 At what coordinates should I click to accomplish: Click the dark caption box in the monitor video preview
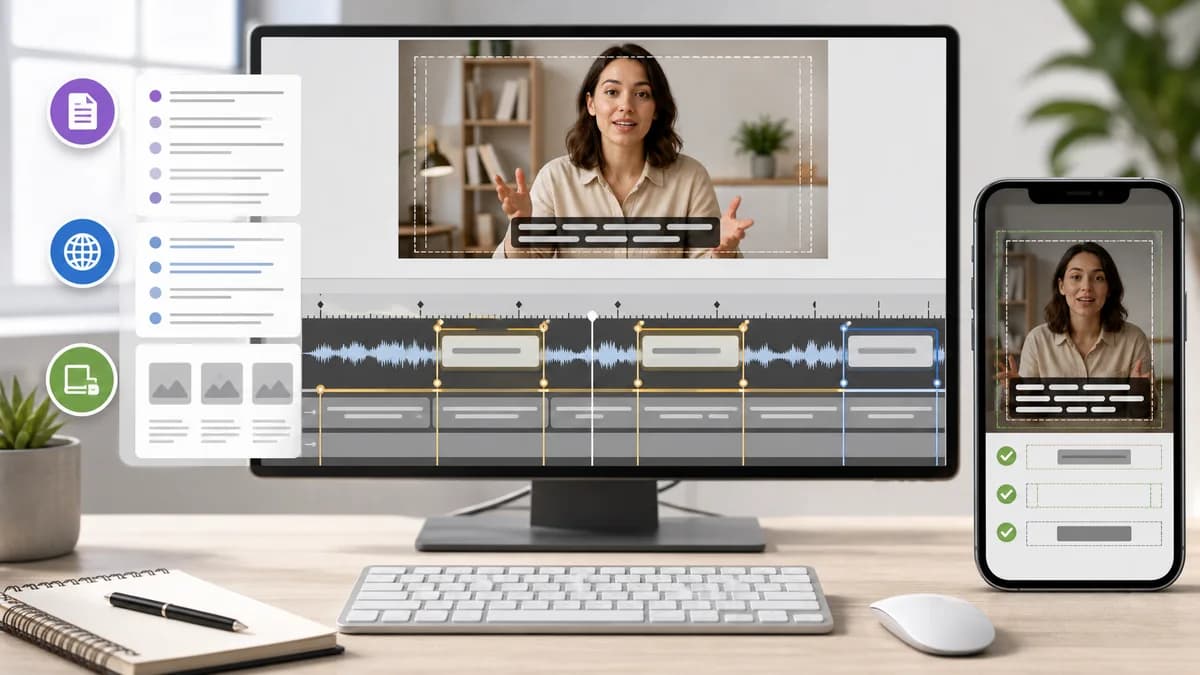click(615, 233)
